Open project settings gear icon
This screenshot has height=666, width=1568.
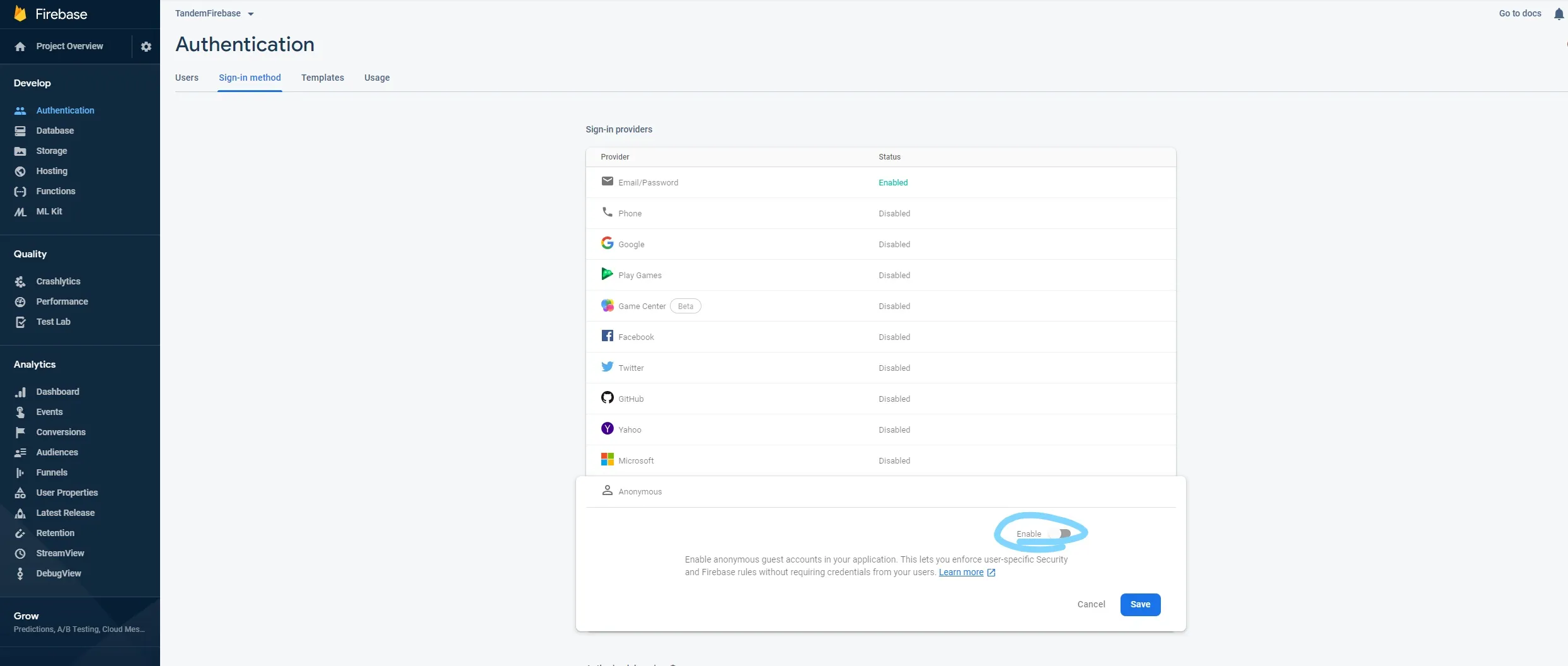[146, 47]
